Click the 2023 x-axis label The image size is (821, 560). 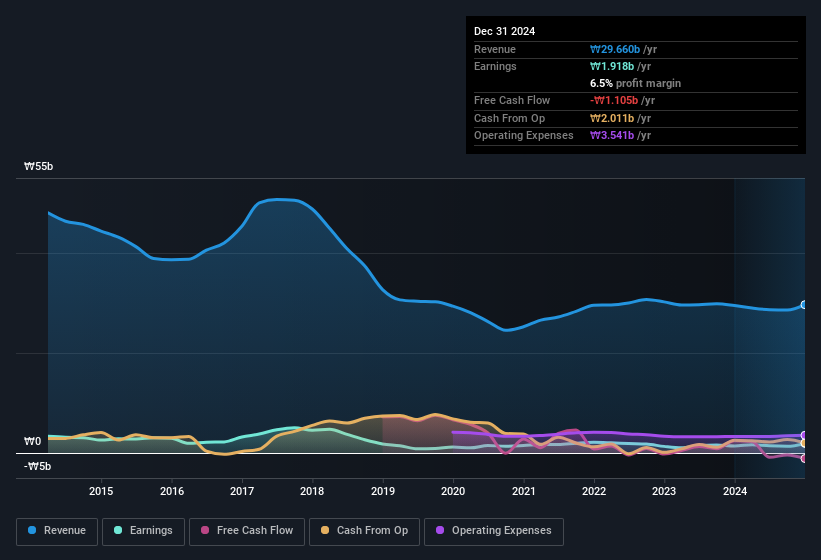(664, 491)
